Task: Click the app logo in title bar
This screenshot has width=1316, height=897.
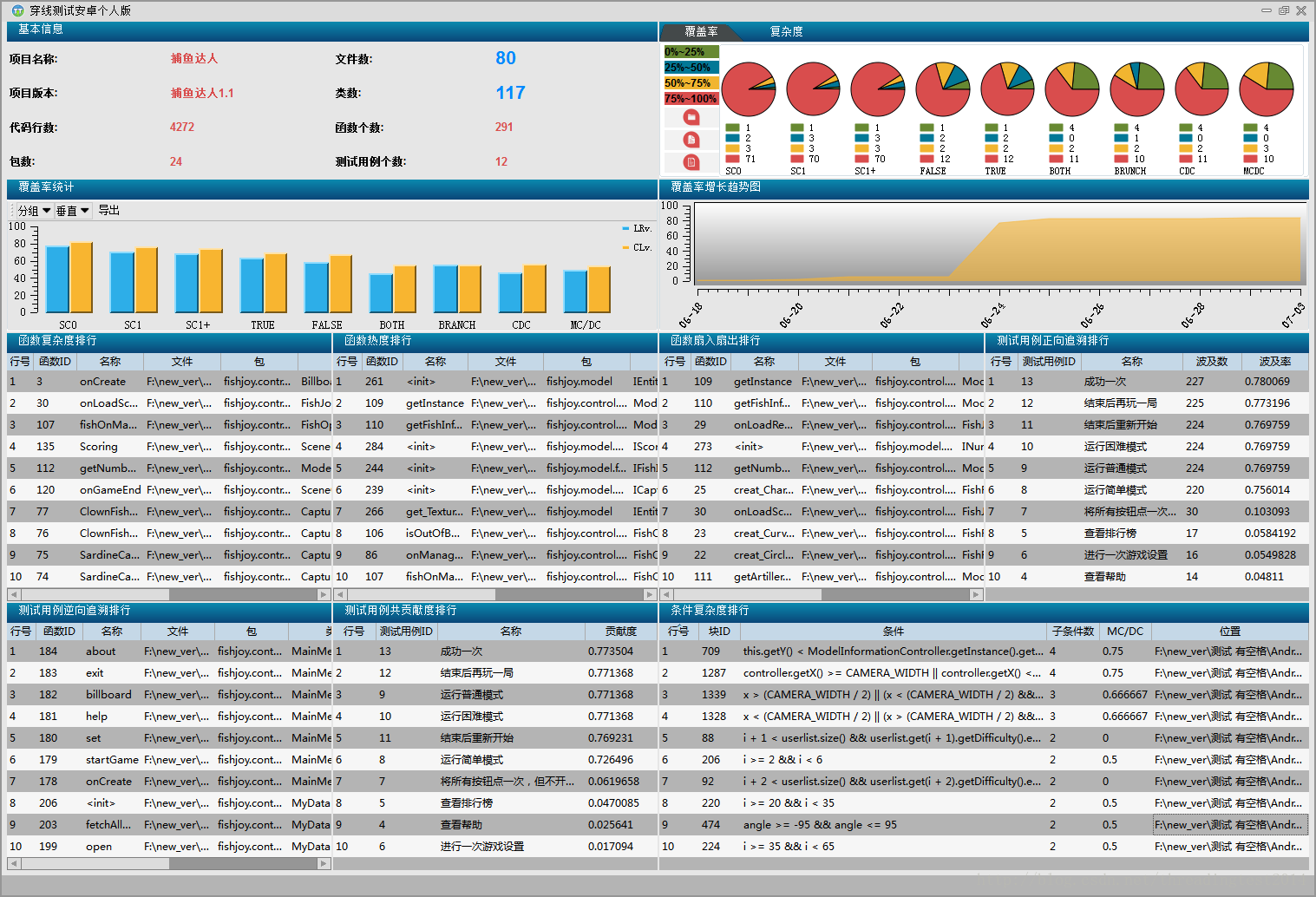Action: click(x=18, y=10)
